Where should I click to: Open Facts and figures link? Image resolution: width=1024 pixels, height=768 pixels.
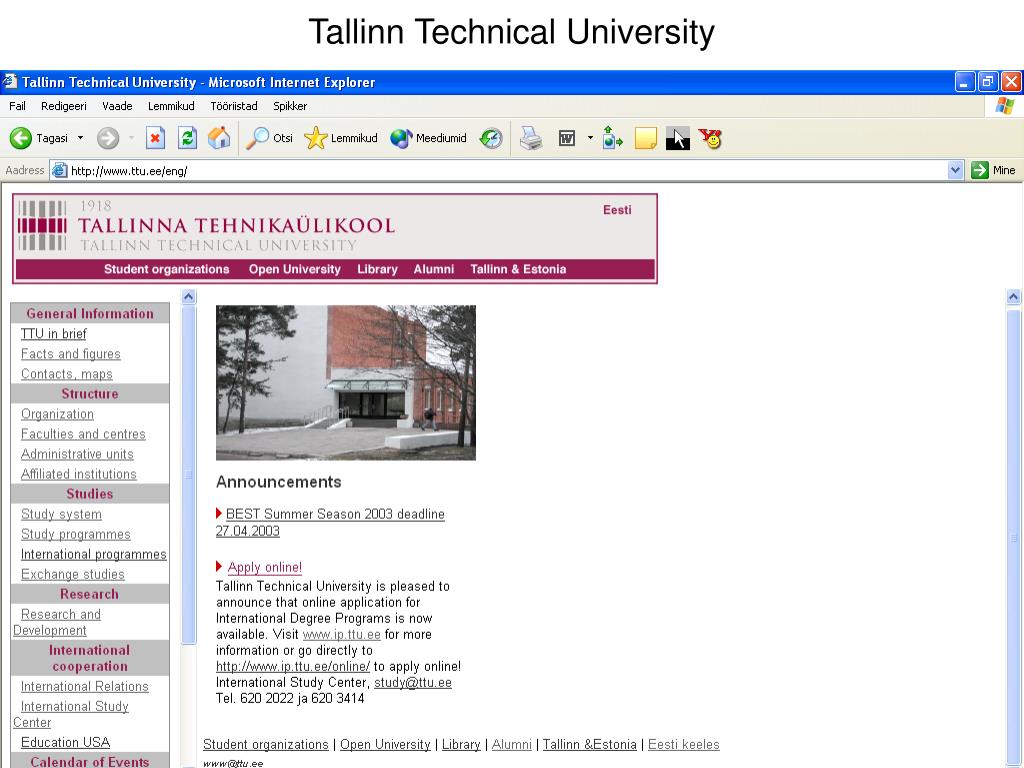(x=71, y=354)
